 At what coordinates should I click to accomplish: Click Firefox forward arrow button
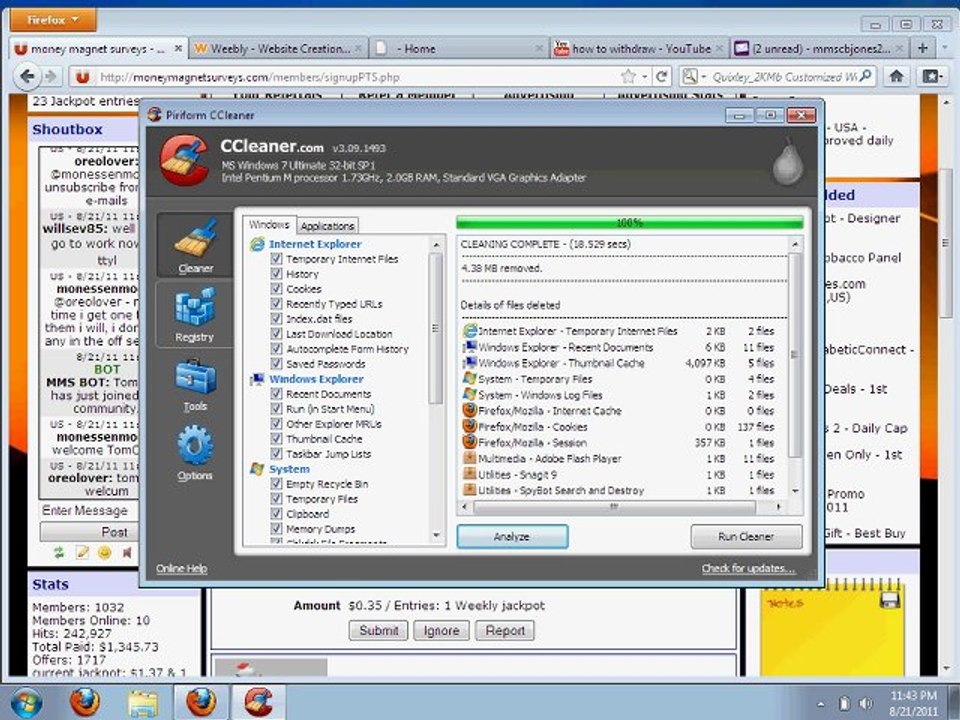pyautogui.click(x=51, y=77)
